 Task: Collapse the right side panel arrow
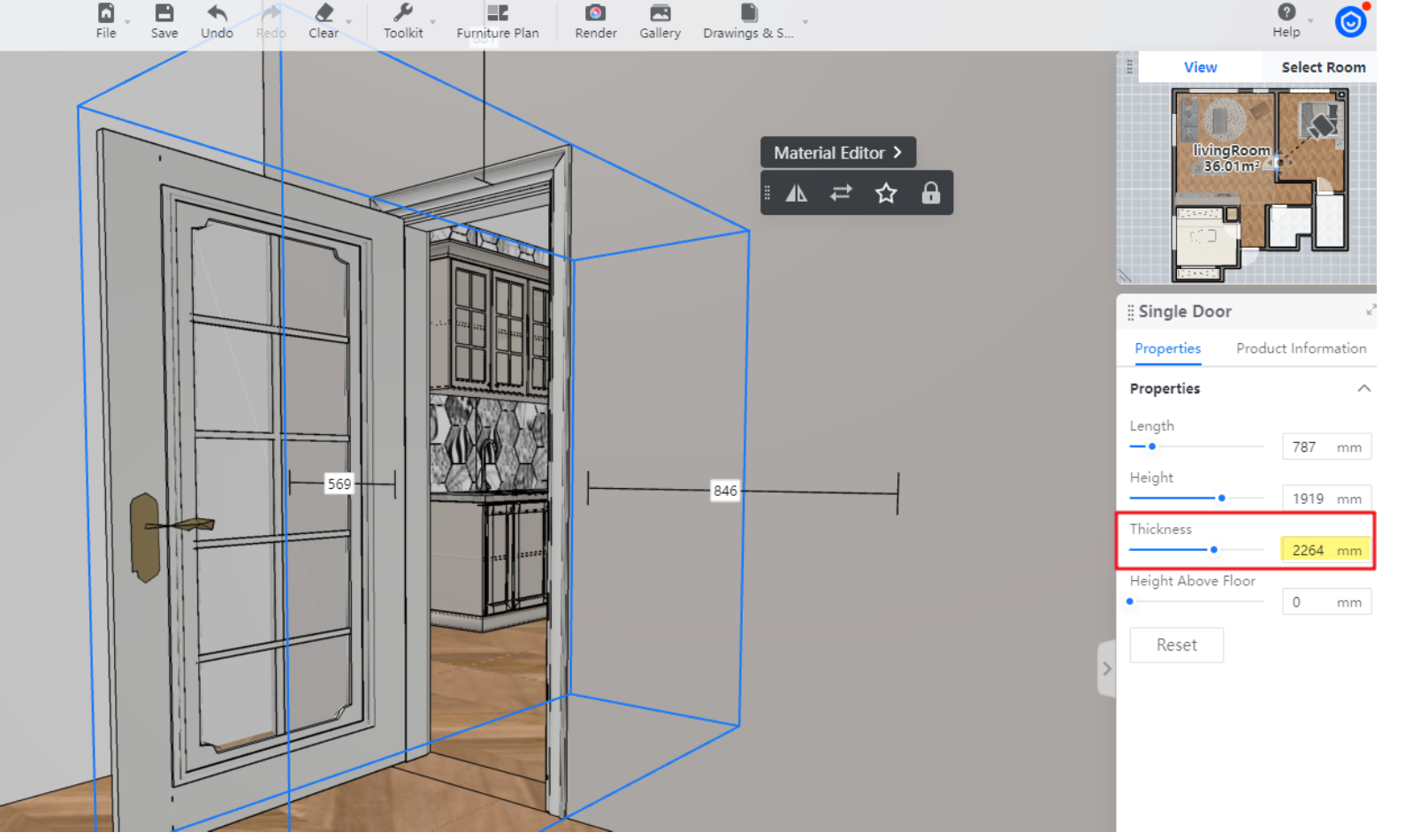[1106, 668]
